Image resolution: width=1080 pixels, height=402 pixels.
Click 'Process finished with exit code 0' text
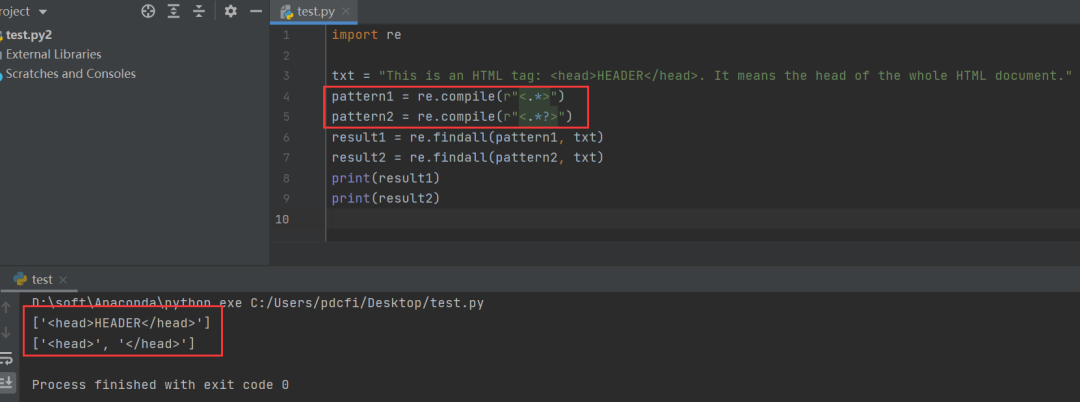160,385
